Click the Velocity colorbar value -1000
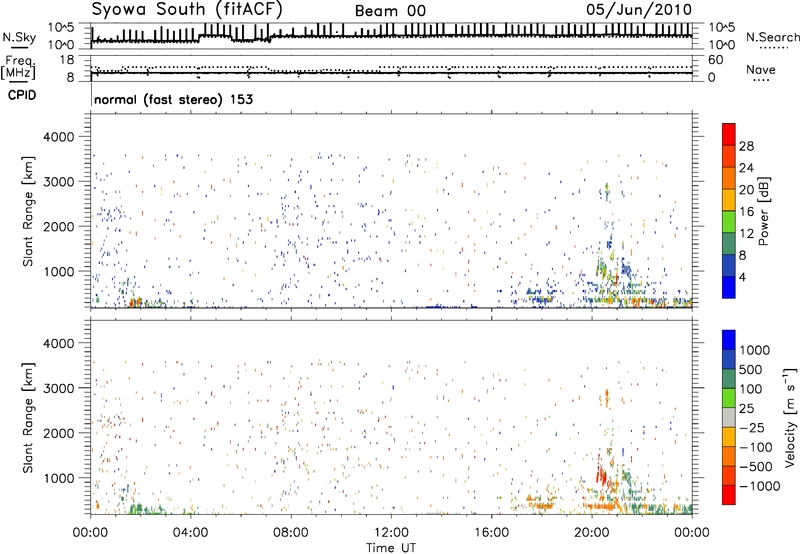 759,486
